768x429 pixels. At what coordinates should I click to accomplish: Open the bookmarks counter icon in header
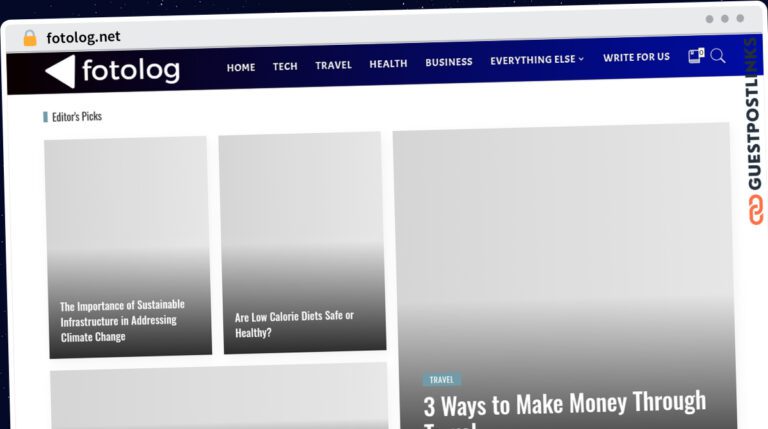pos(696,56)
